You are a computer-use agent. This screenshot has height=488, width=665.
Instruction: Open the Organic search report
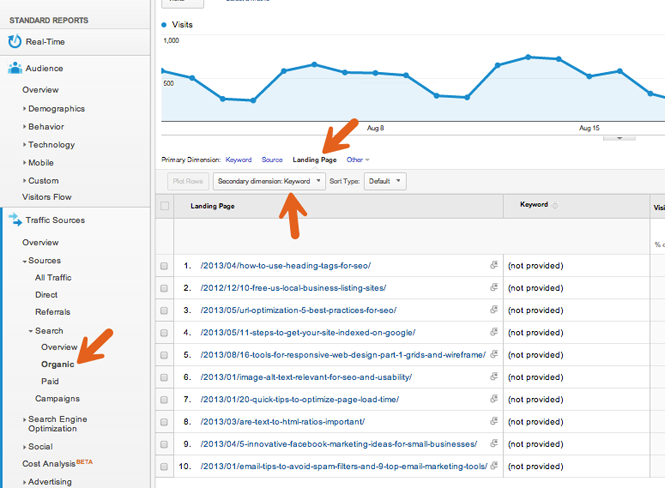58,364
